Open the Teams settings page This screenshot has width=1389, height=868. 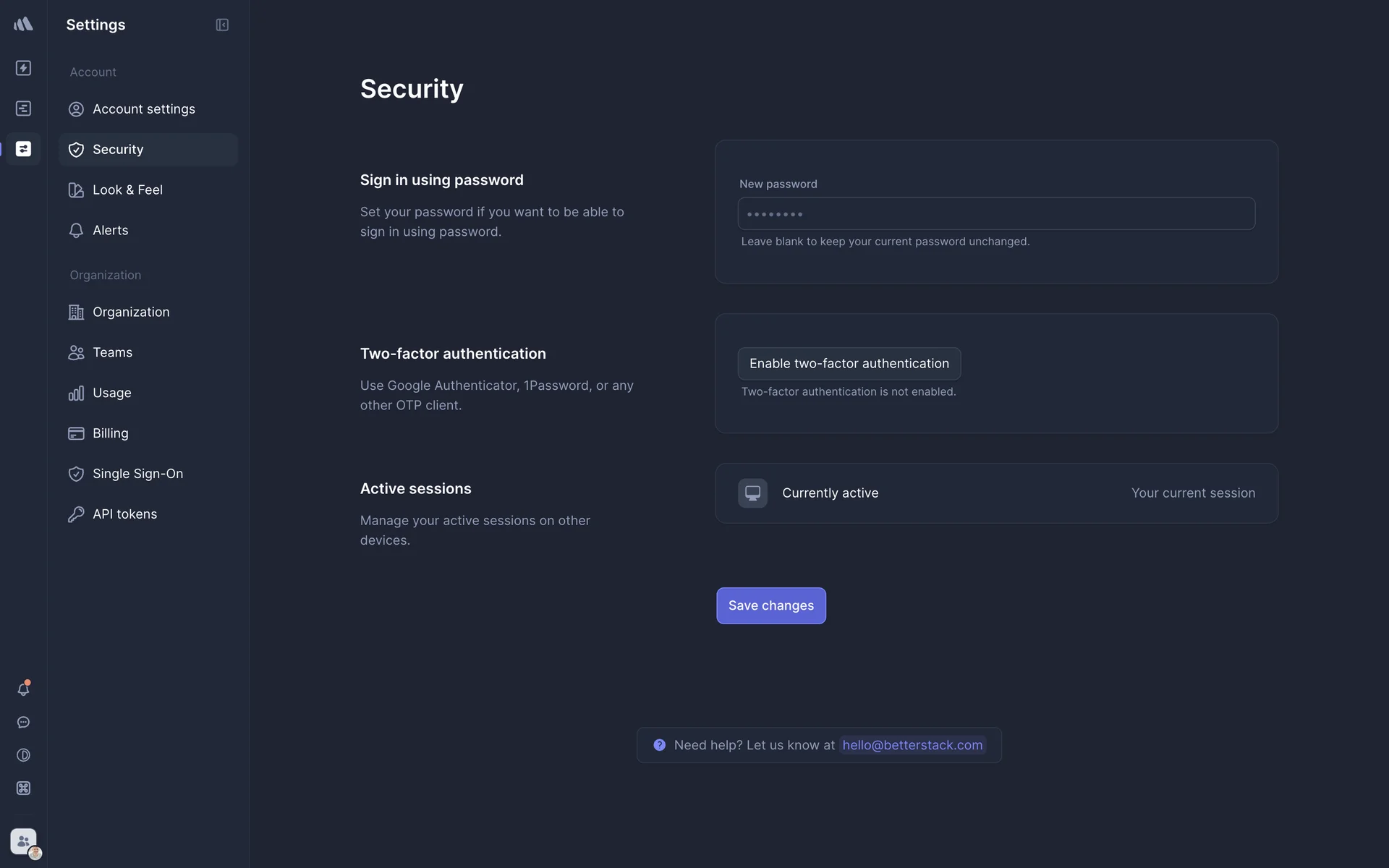click(112, 353)
